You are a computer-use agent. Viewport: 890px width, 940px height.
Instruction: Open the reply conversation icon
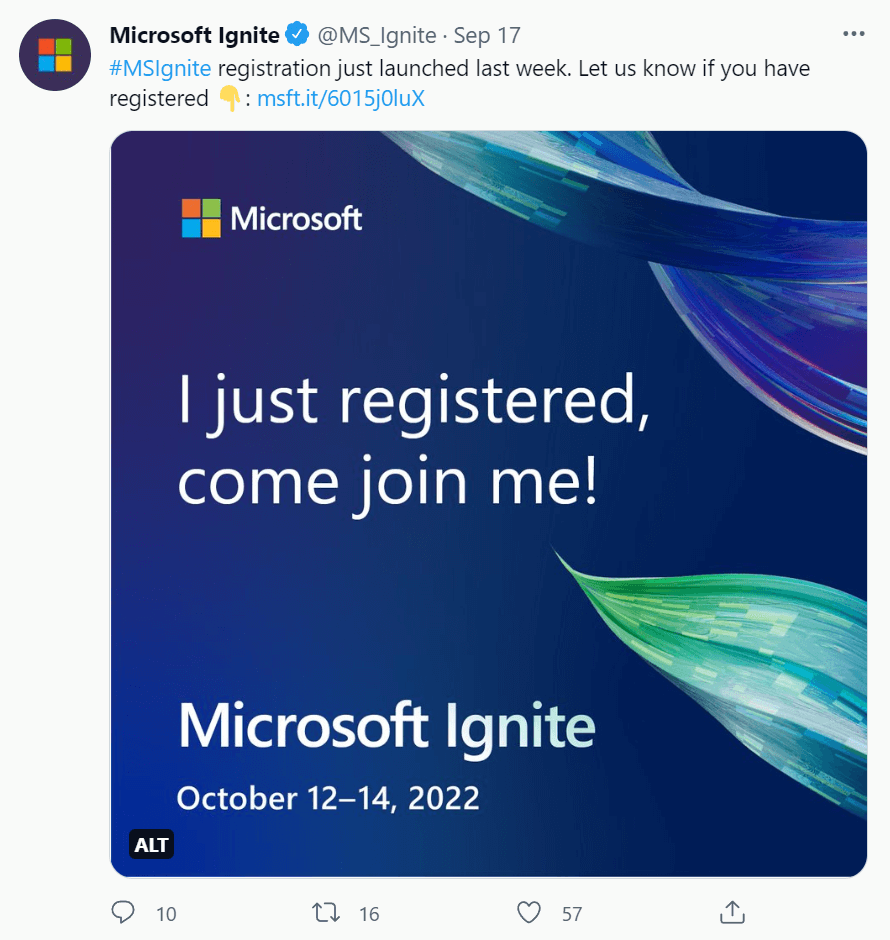(123, 912)
